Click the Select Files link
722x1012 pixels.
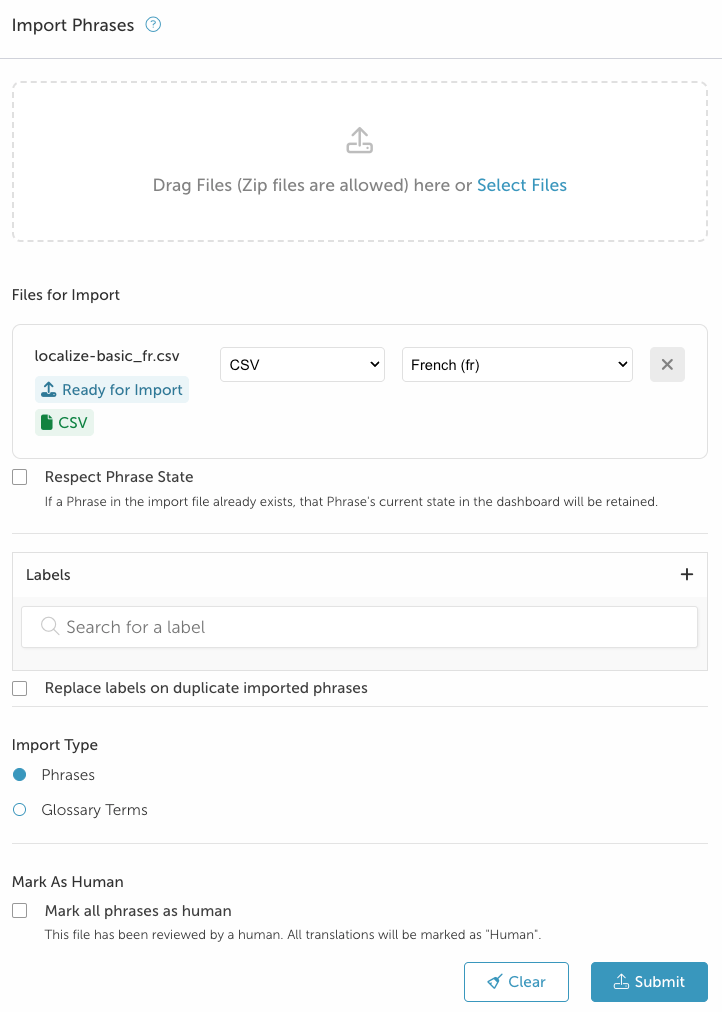522,185
